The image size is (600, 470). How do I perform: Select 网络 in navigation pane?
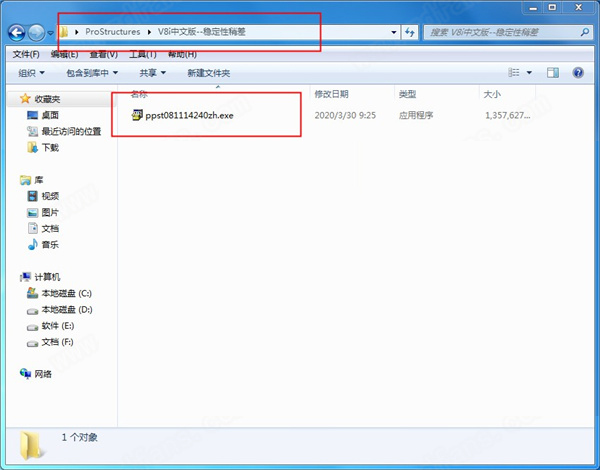click(43, 374)
